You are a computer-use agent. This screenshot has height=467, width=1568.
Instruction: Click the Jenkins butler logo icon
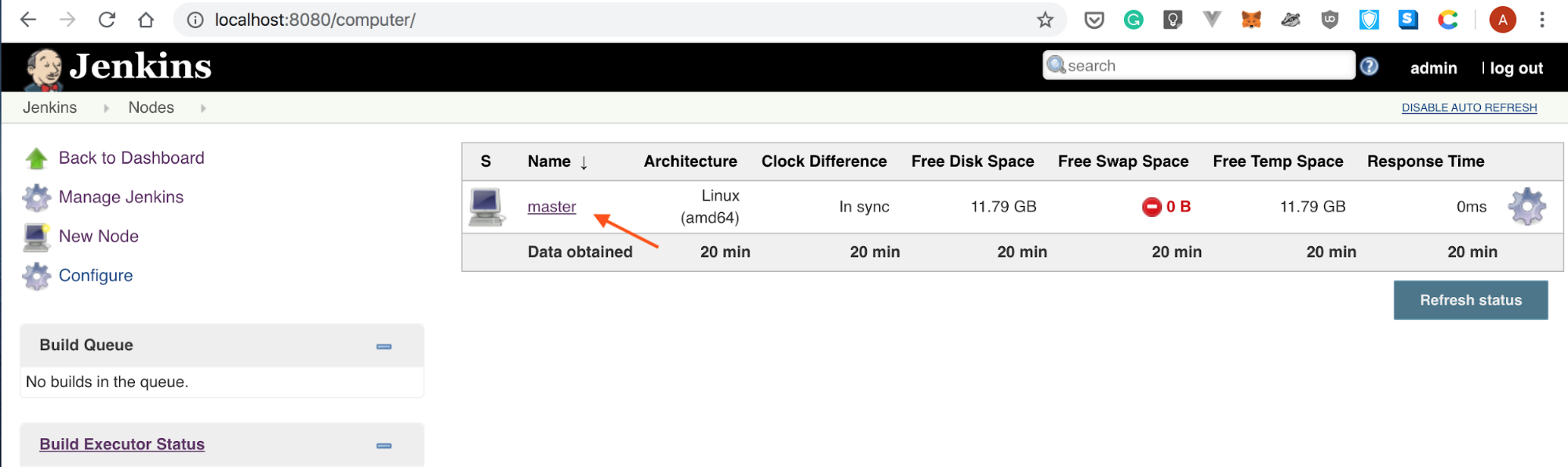coord(43,69)
